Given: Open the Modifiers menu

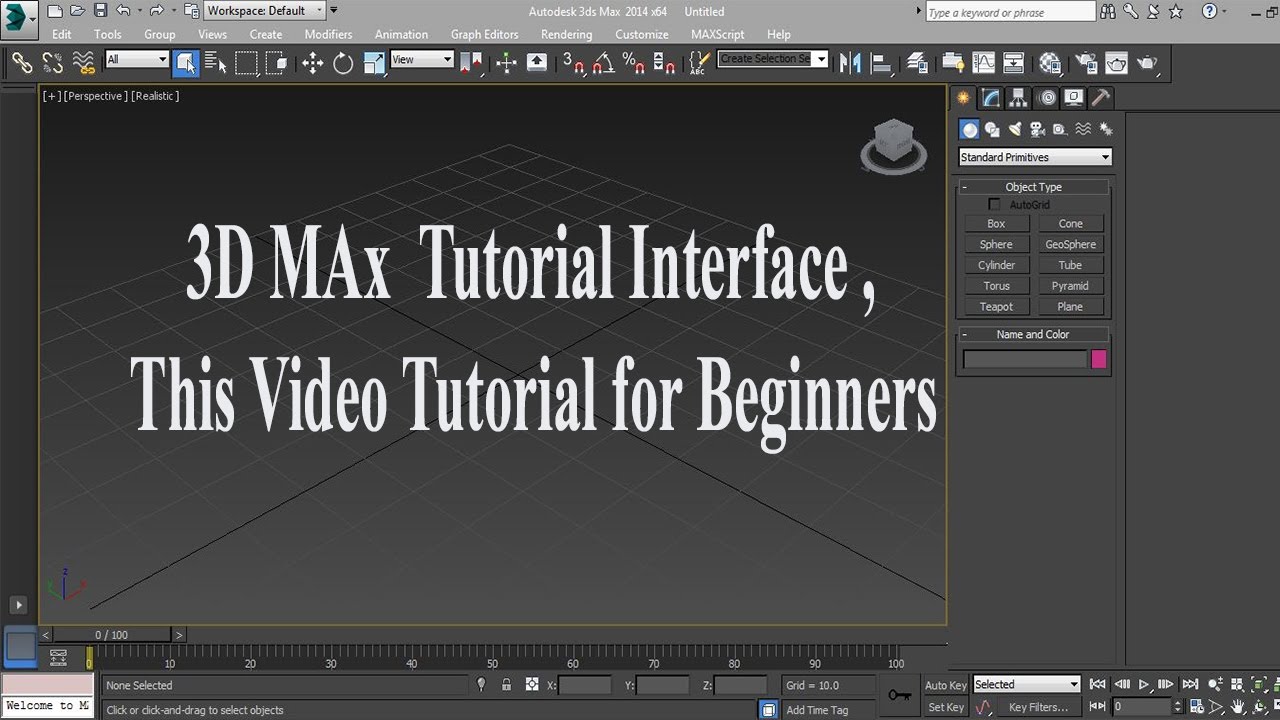Looking at the screenshot, I should 328,34.
